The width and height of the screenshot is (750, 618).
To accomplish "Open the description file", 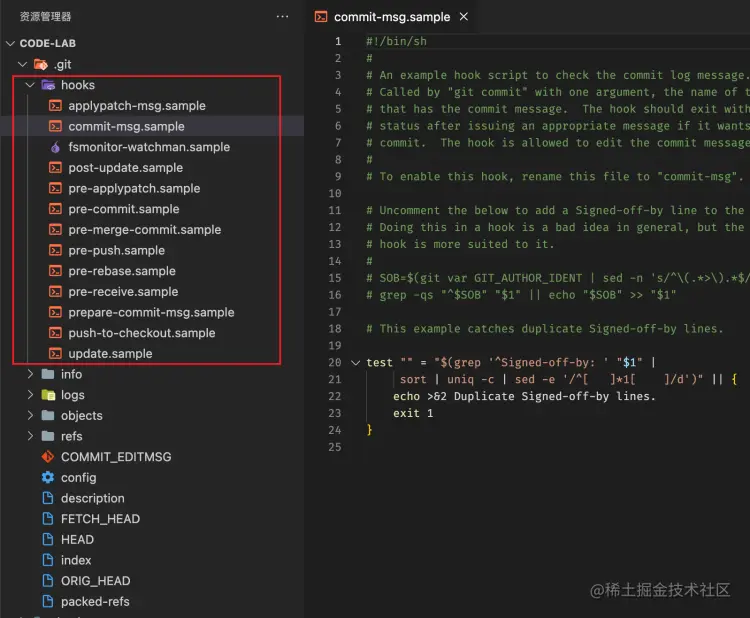I will coord(92,498).
